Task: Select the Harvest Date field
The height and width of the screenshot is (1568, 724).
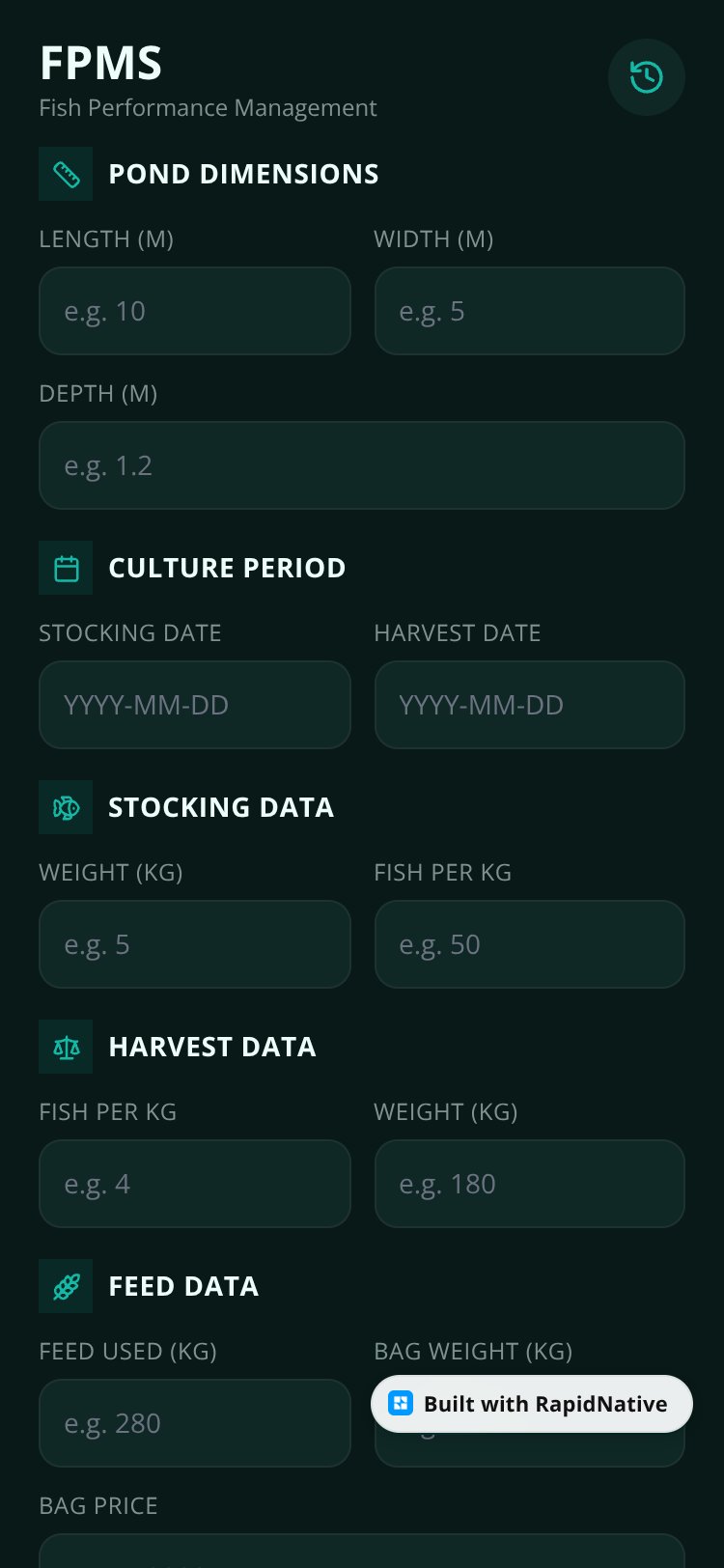Action: pos(530,705)
